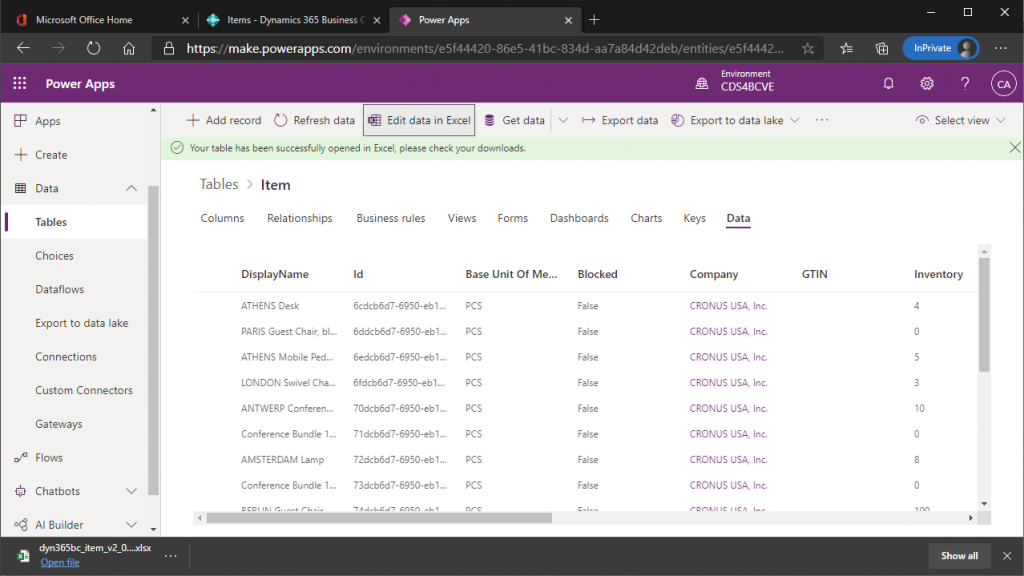Switch to the Views tab
The image size is (1024, 576).
(x=462, y=218)
